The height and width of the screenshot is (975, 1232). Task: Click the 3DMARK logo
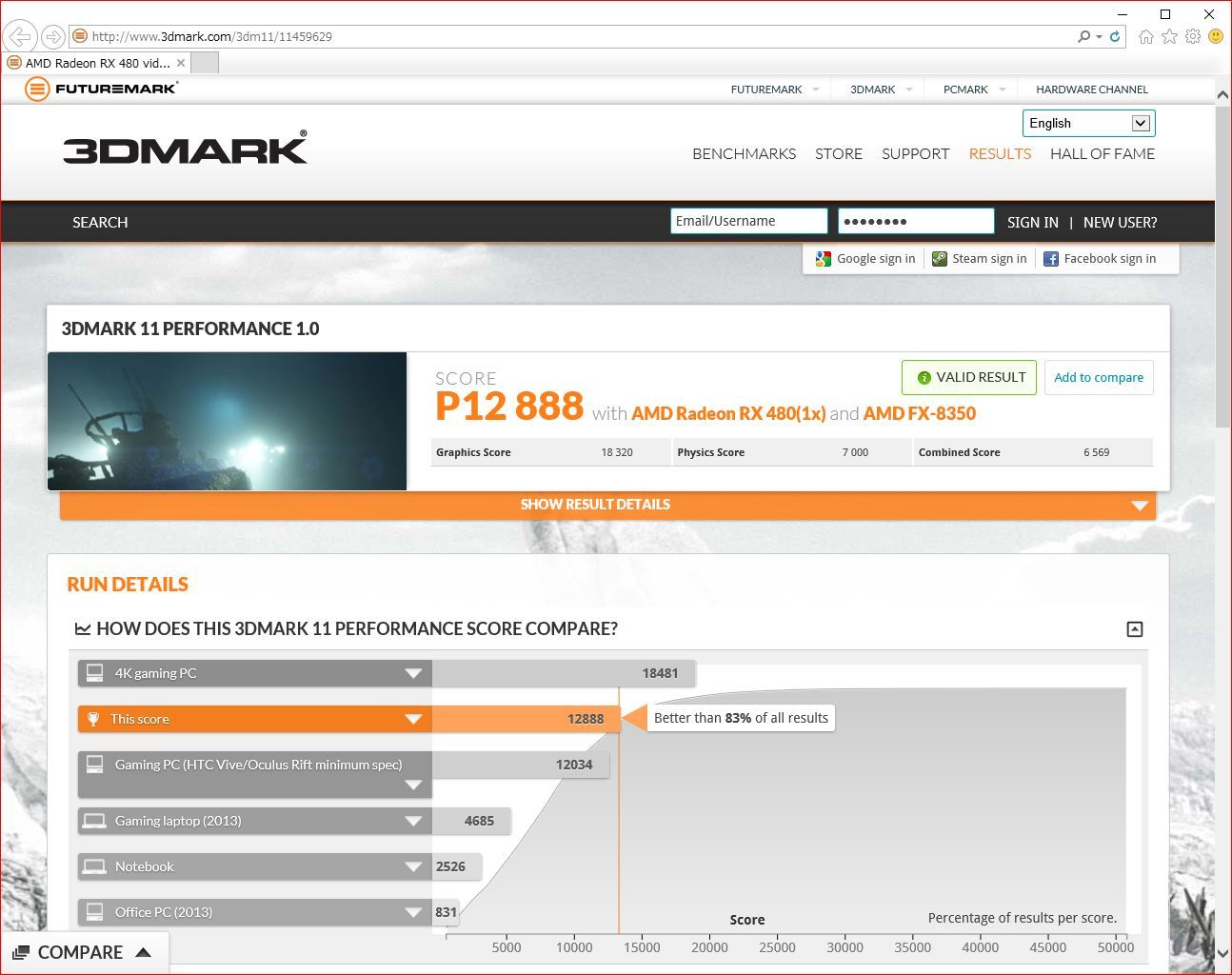tap(185, 148)
